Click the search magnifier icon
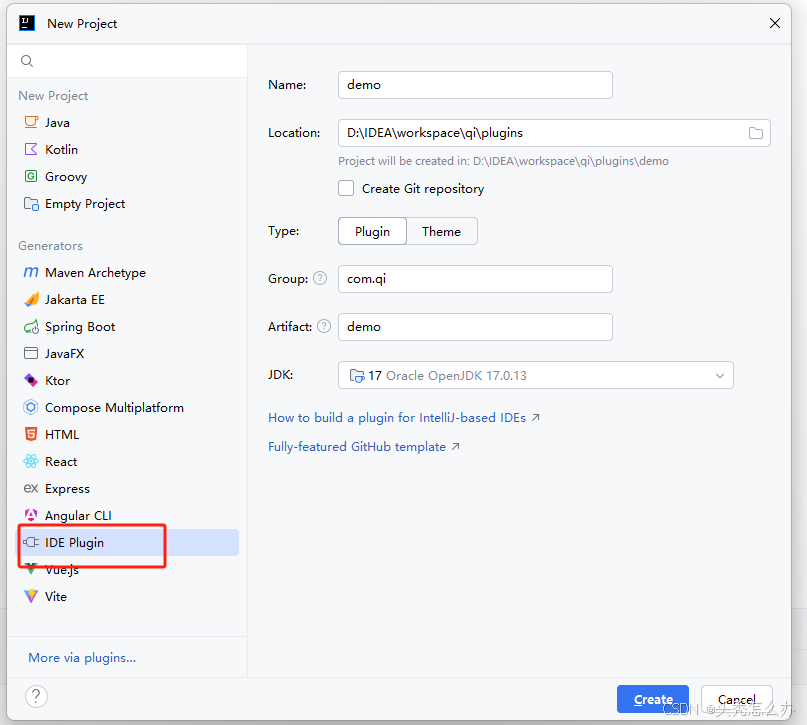The image size is (807, 725). [27, 61]
